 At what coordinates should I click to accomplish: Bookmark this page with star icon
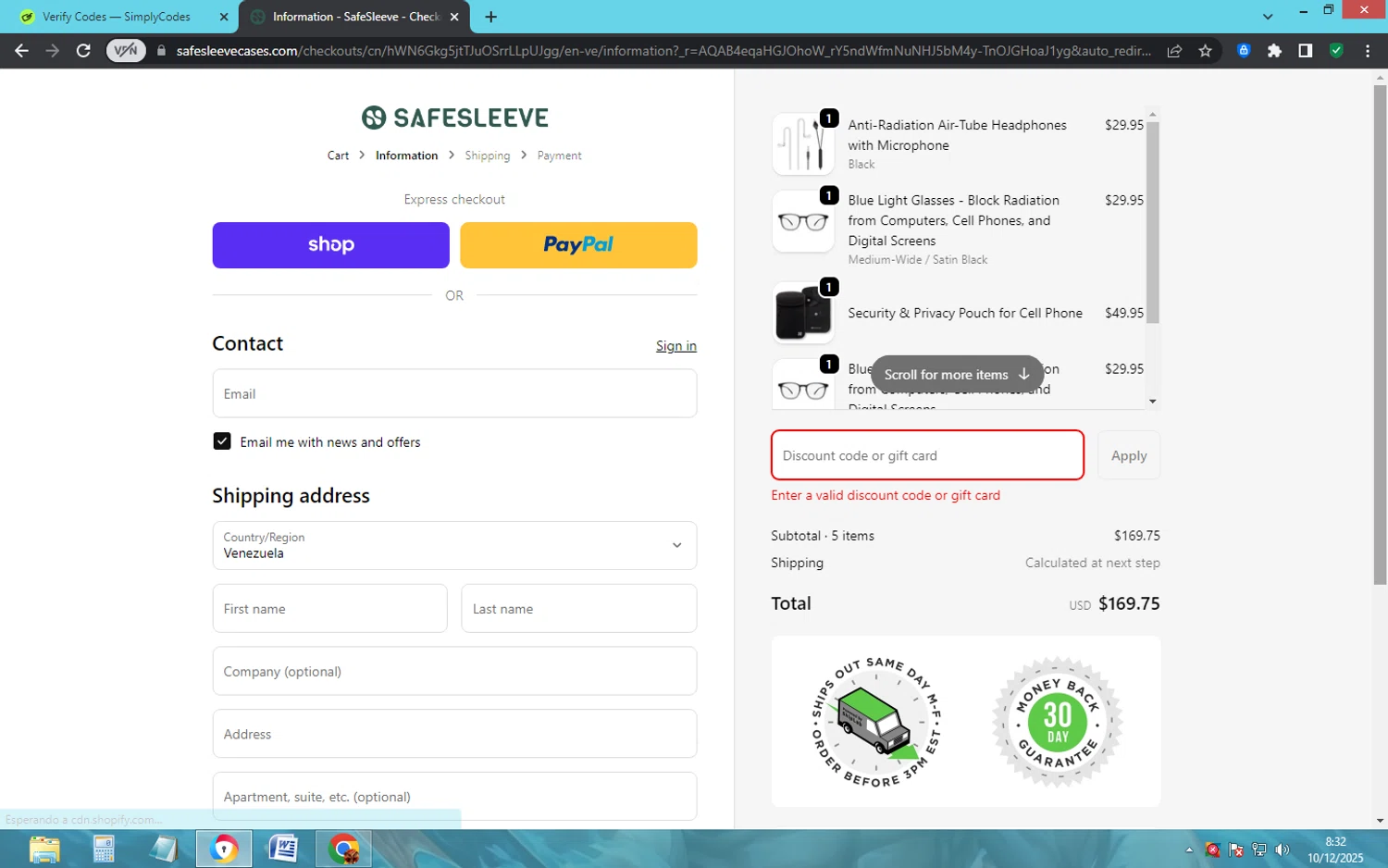tap(1205, 51)
